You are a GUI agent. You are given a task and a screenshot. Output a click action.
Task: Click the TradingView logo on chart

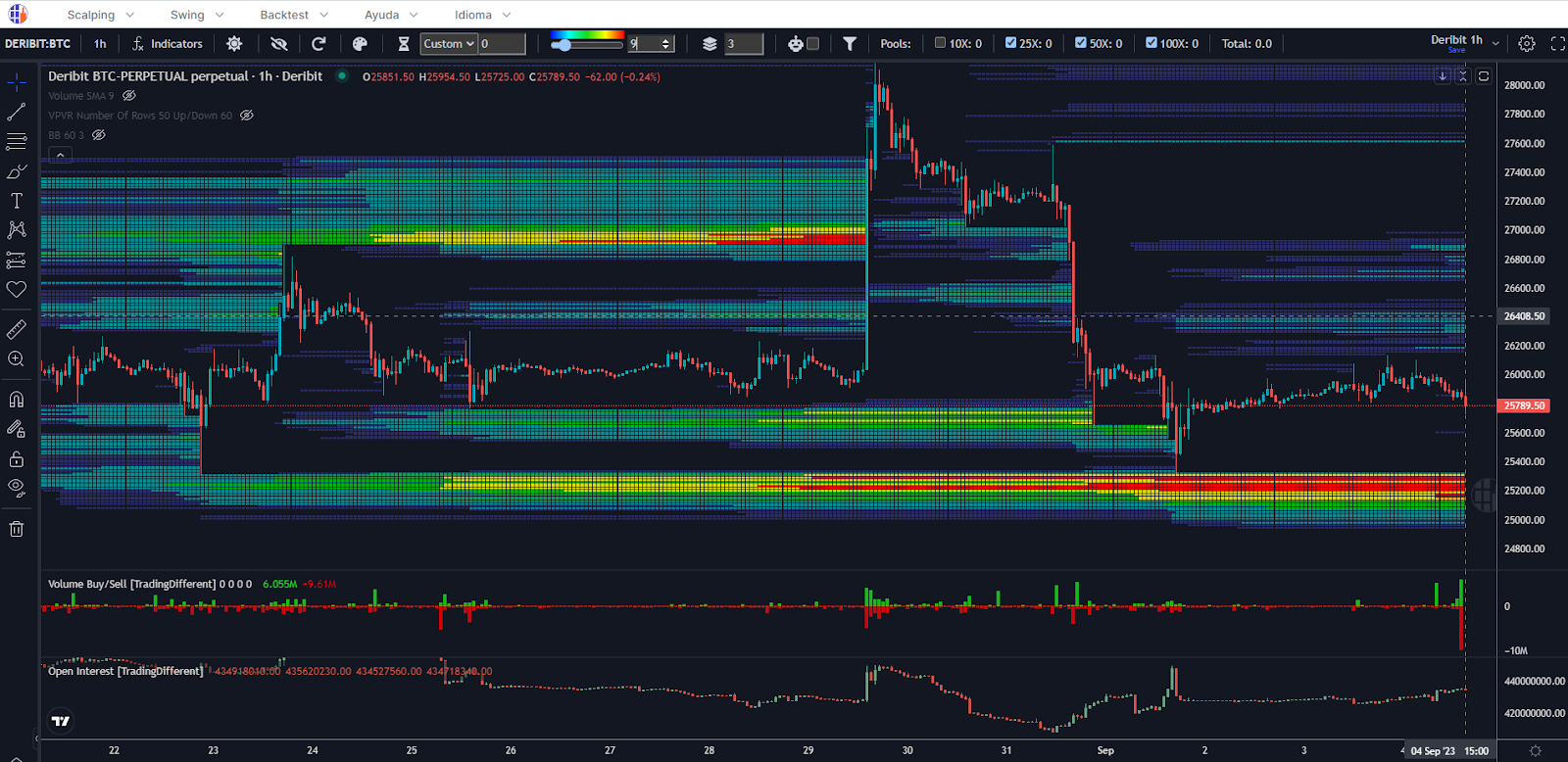click(61, 721)
